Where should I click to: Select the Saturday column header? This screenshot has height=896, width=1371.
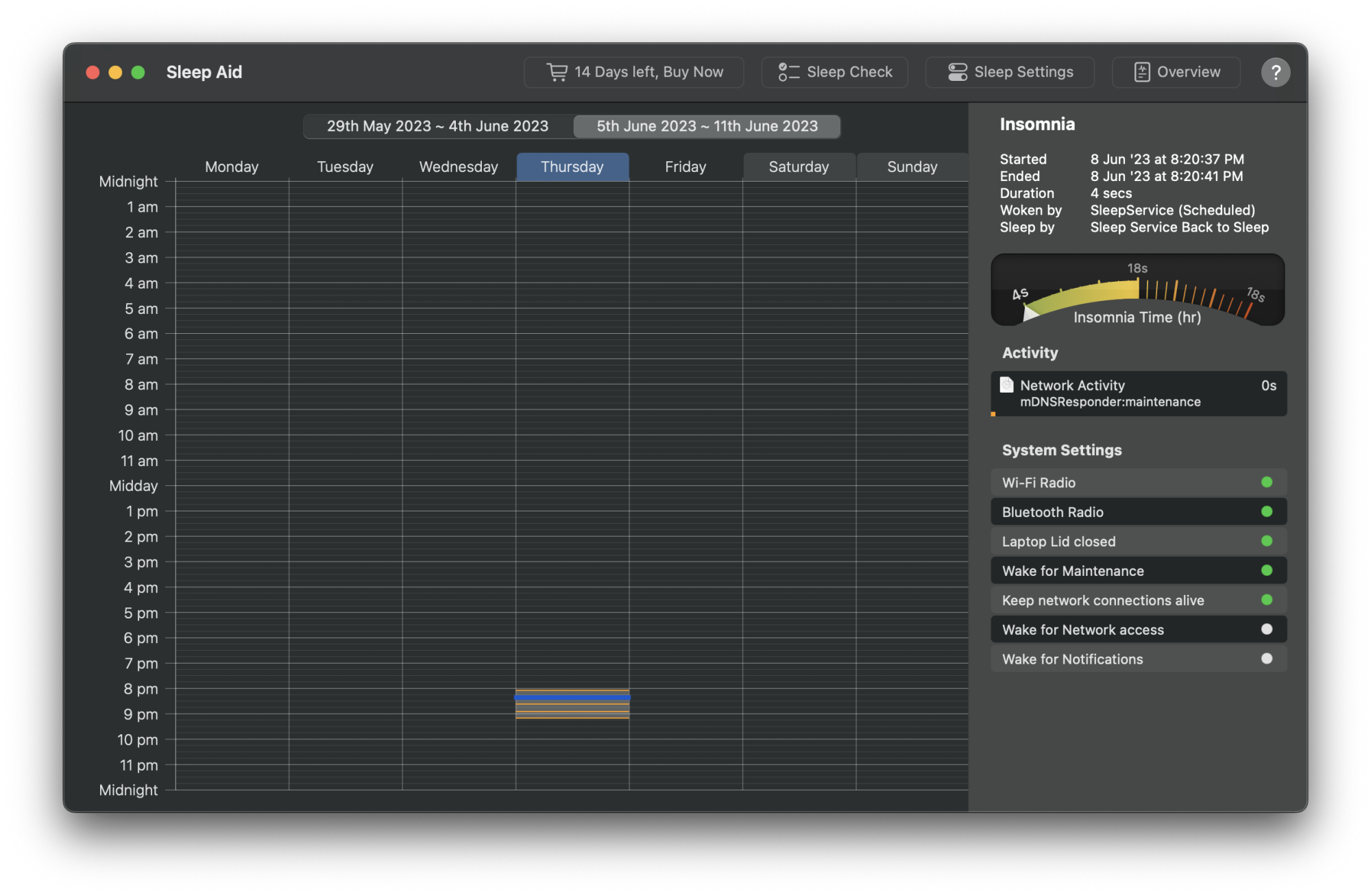[799, 167]
